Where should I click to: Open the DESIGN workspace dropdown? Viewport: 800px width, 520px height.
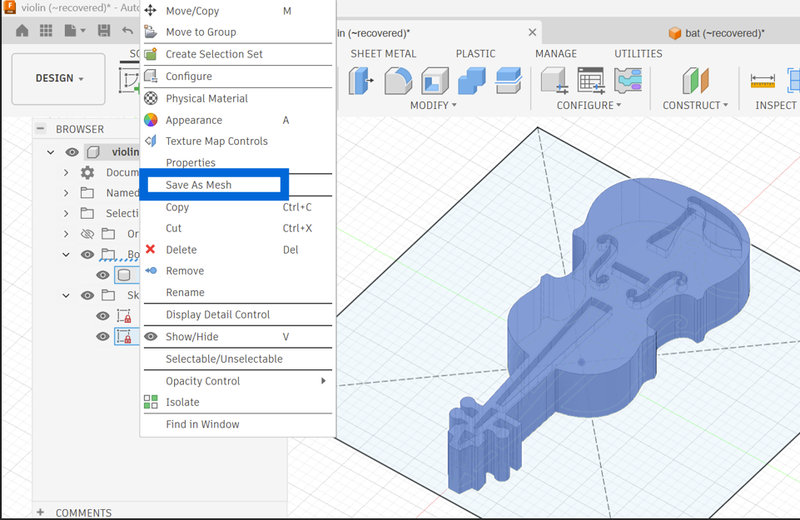tap(58, 79)
